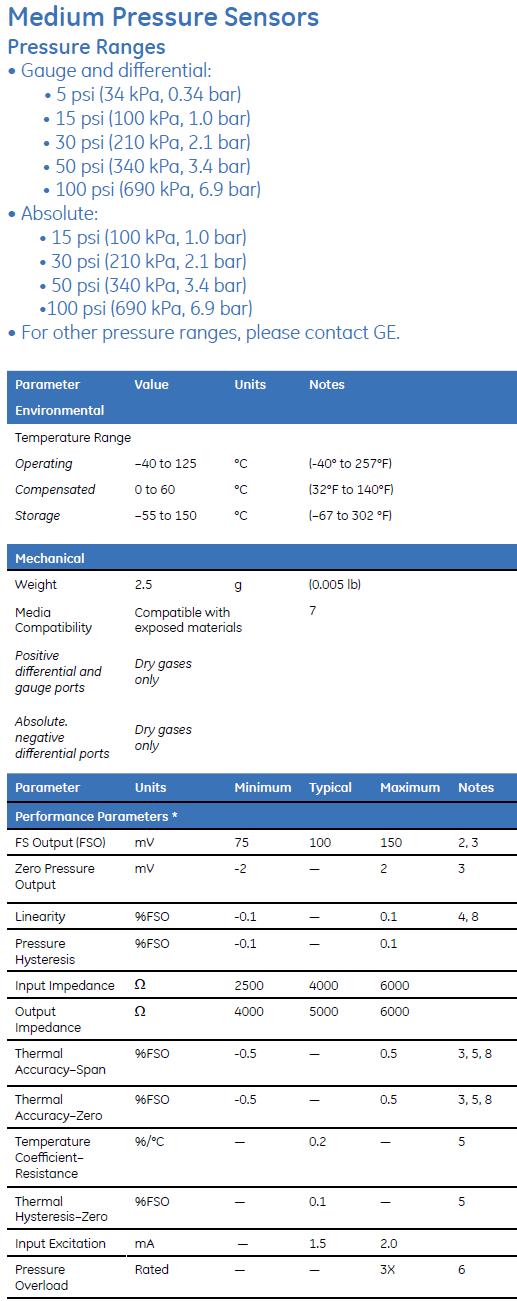
Task: Click Input Excitation maximum '2.0'
Action: [389, 1243]
